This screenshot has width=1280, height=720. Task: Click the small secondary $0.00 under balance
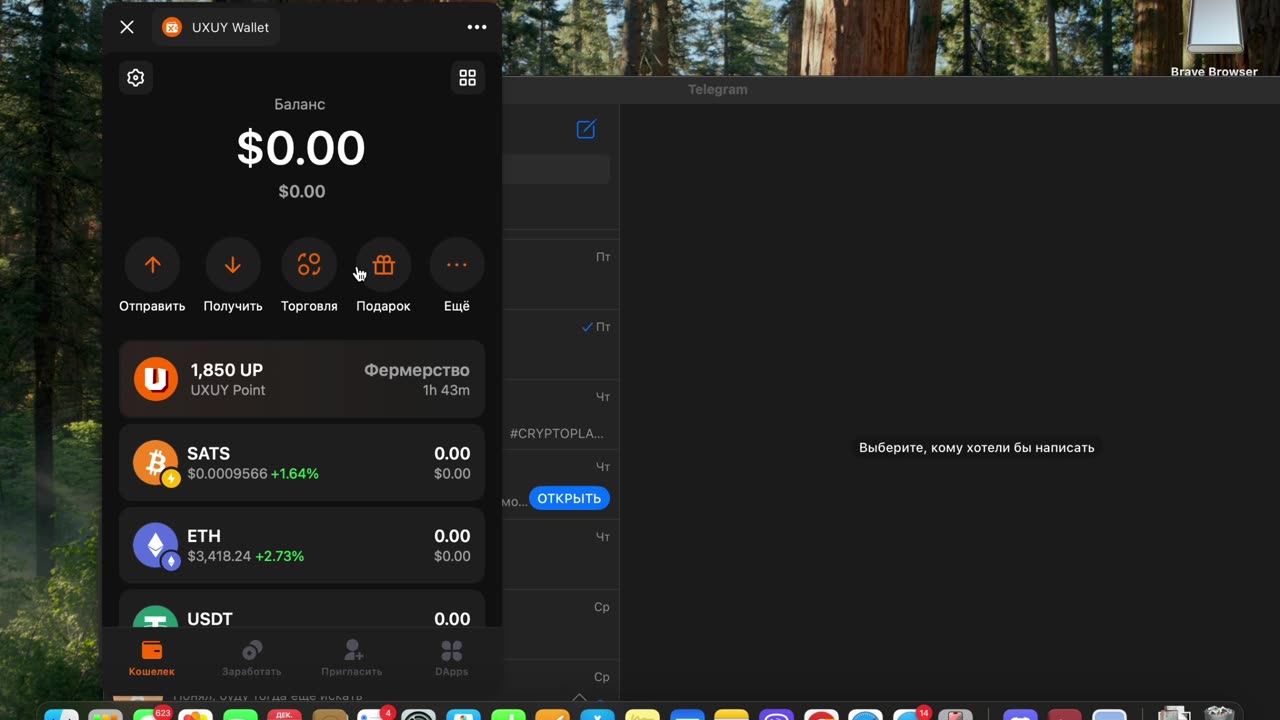(x=302, y=191)
